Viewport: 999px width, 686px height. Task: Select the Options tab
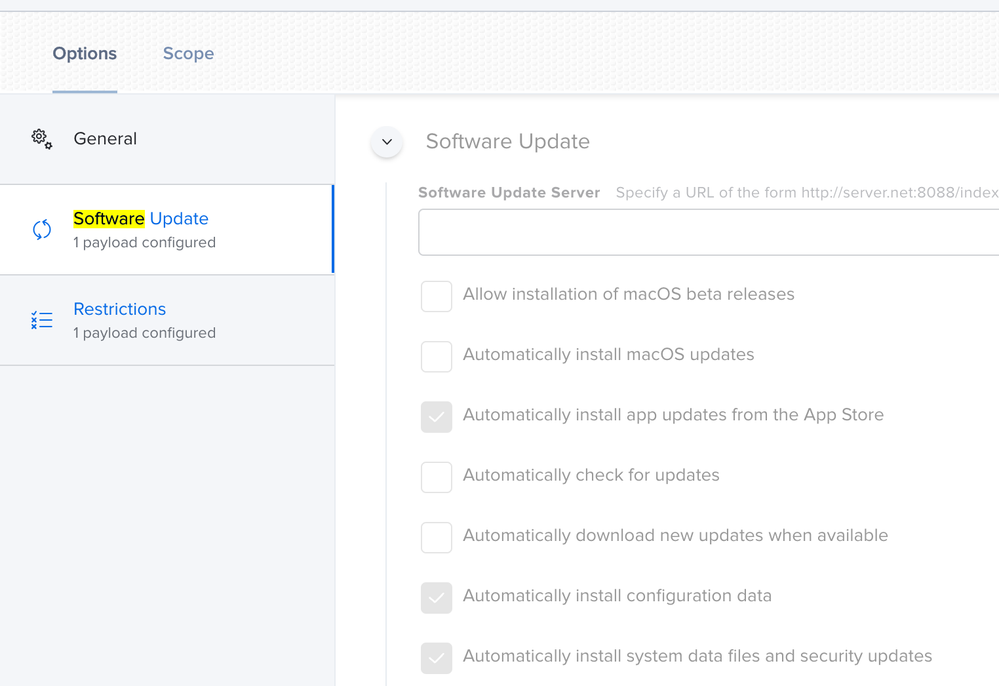[x=85, y=54]
